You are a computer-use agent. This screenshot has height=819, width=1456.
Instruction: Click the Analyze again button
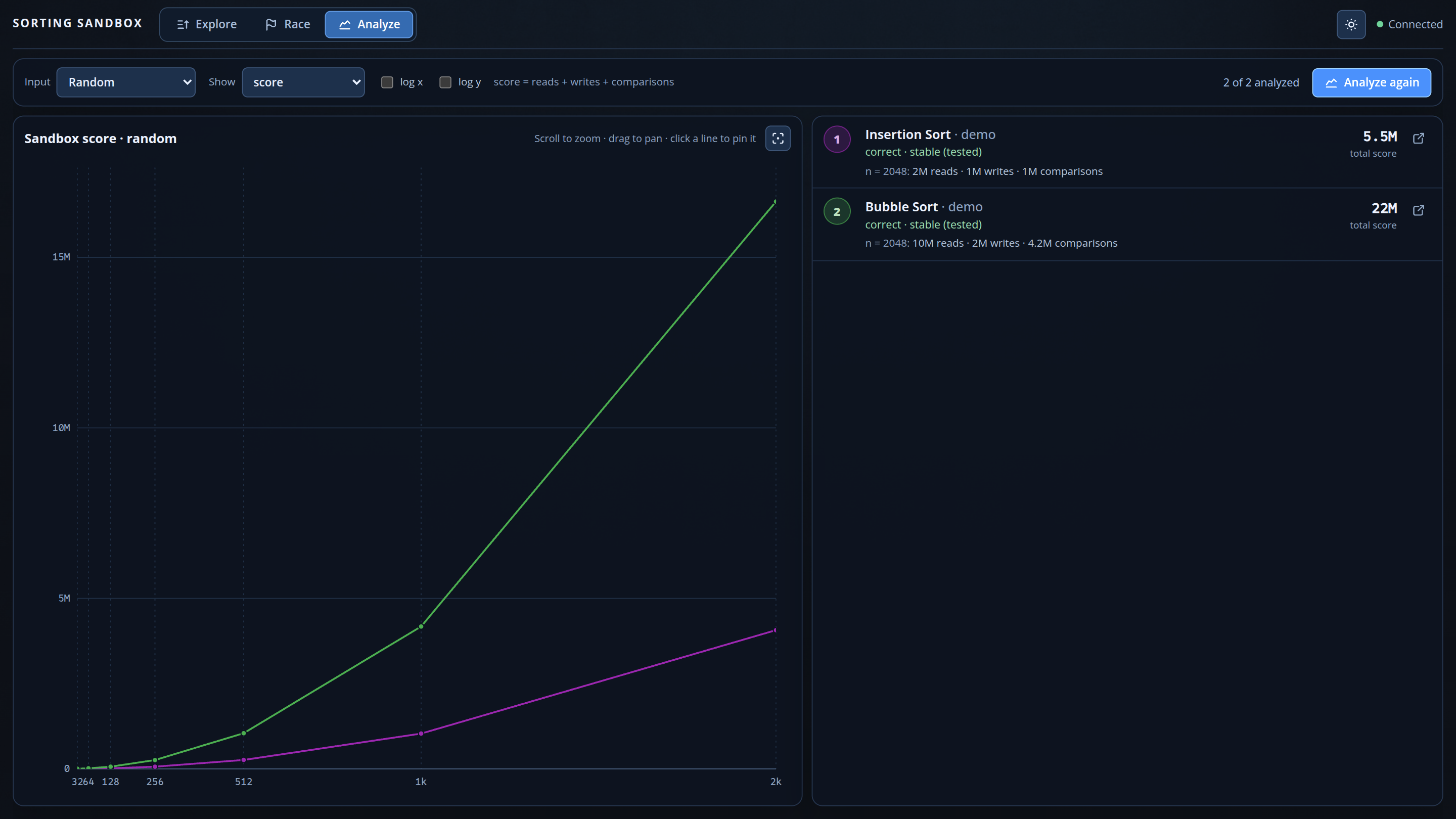coord(1372,82)
